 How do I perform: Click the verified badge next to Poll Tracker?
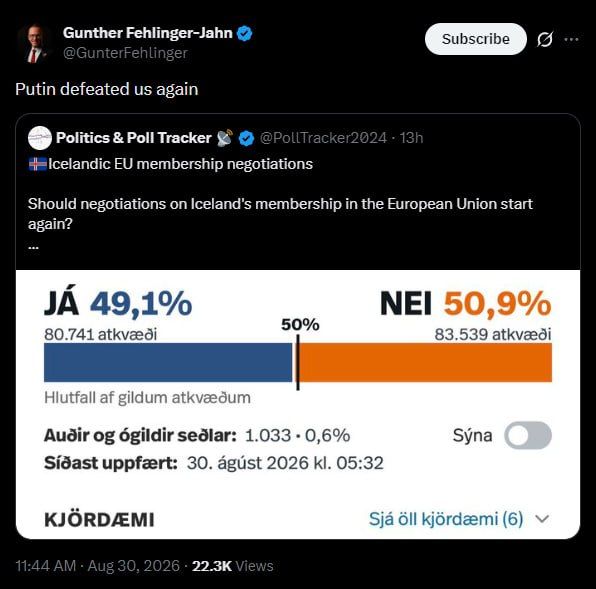[246, 138]
